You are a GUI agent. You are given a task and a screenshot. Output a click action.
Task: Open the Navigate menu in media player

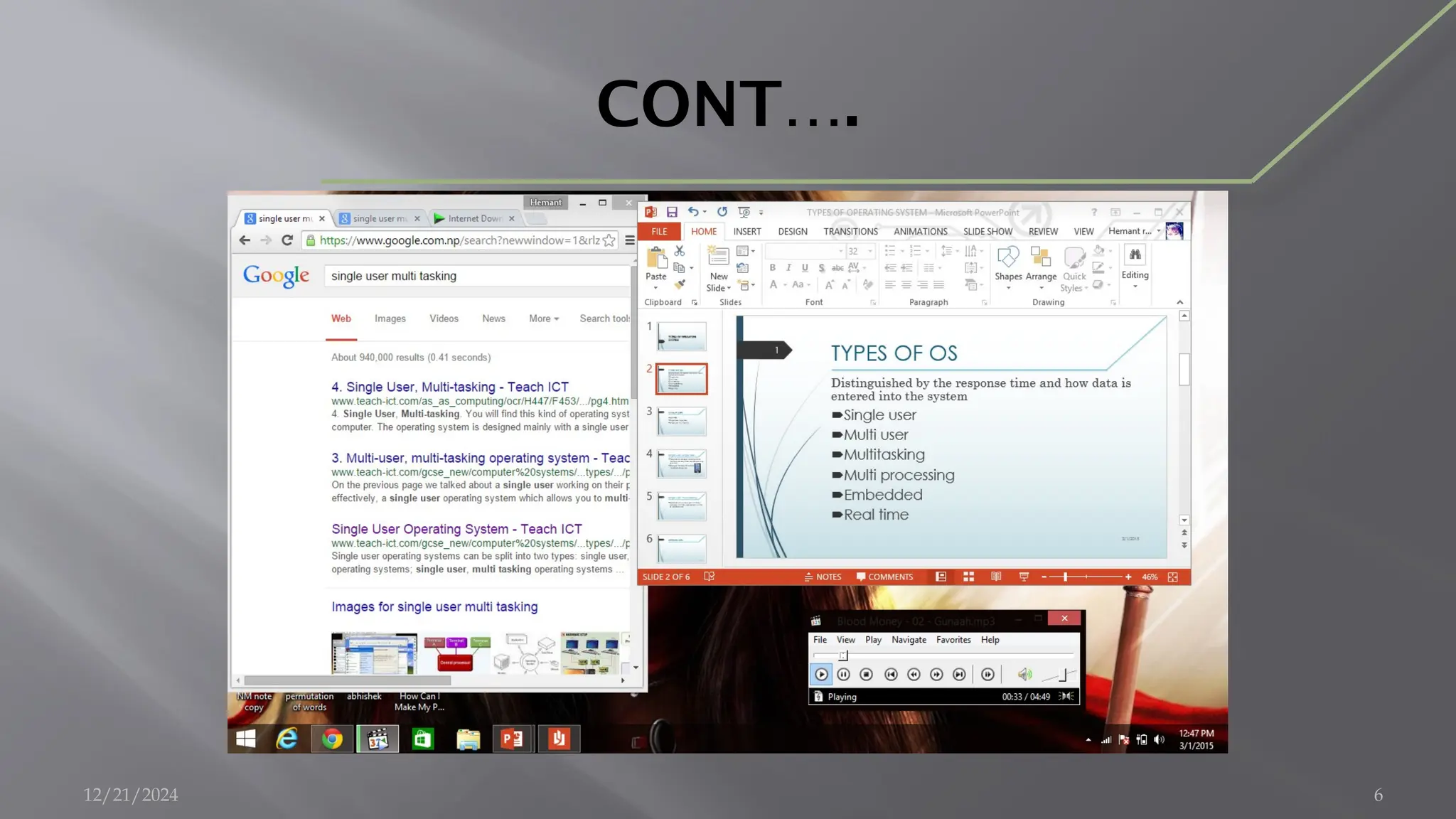(x=909, y=640)
